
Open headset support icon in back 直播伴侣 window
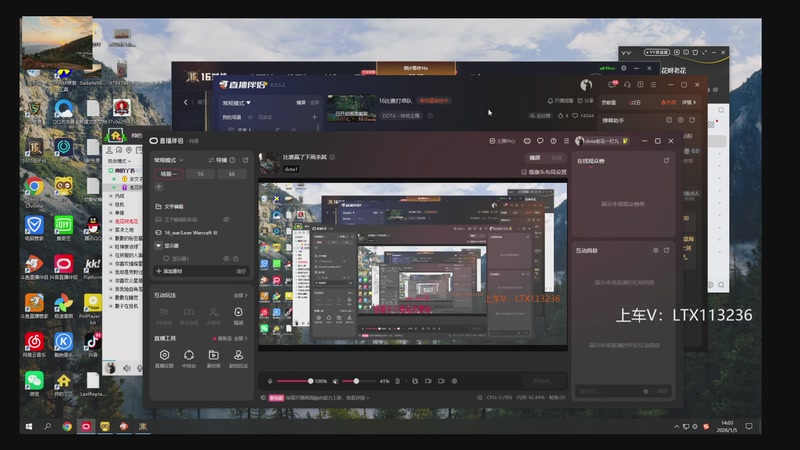click(627, 85)
